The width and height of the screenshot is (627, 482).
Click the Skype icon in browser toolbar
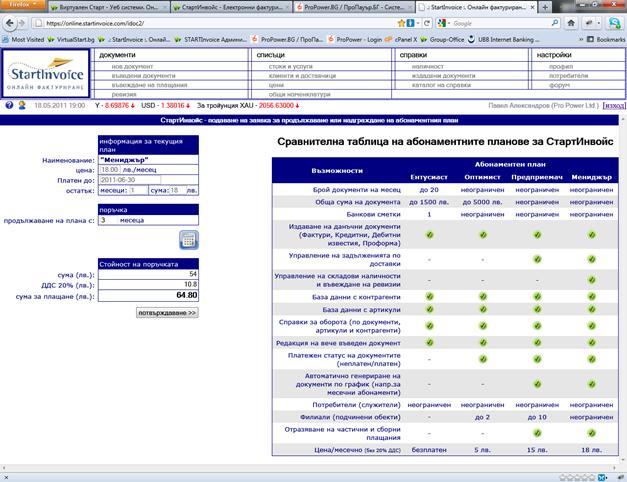coord(615,24)
